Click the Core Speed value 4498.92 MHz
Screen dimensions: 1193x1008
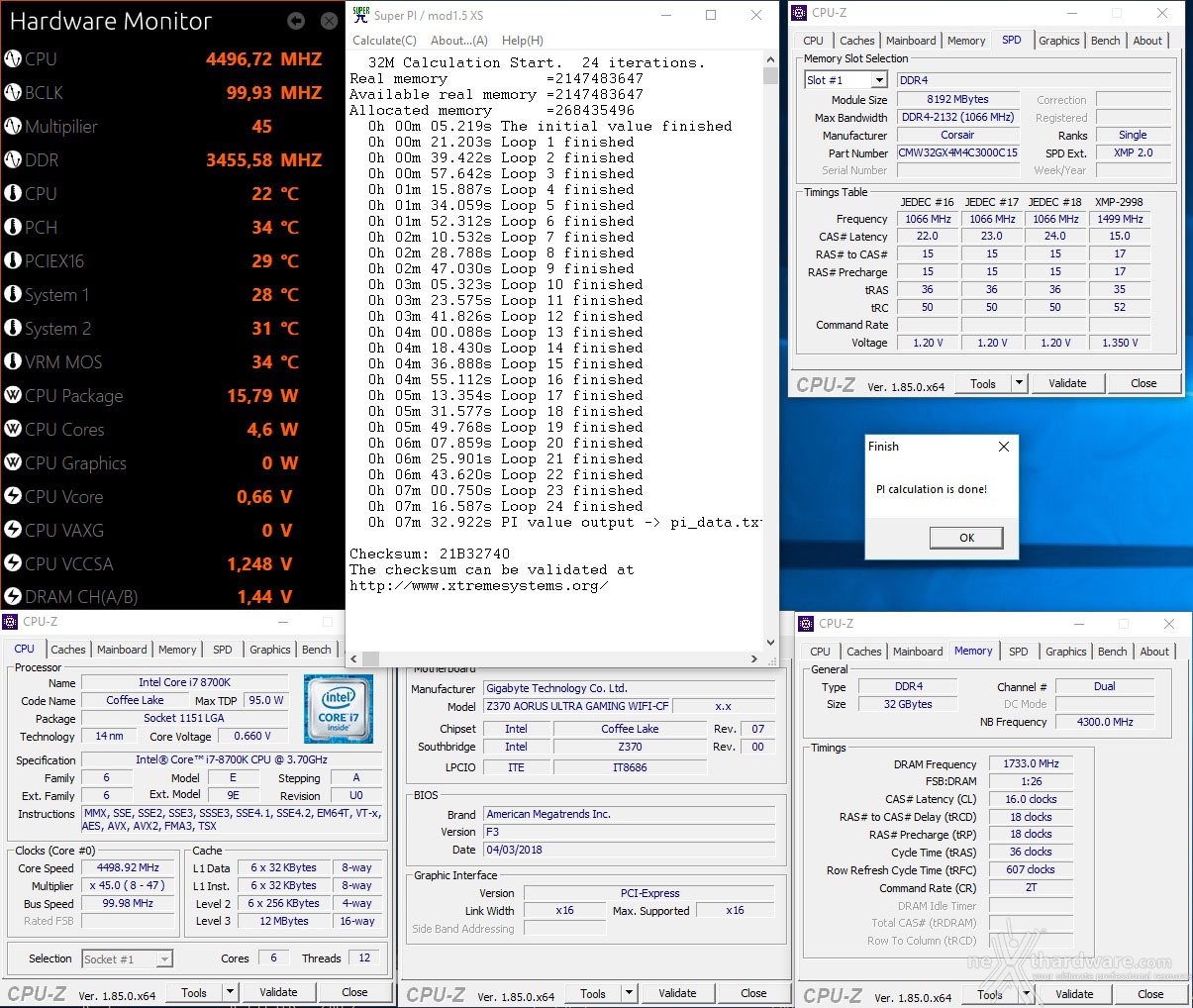[128, 867]
